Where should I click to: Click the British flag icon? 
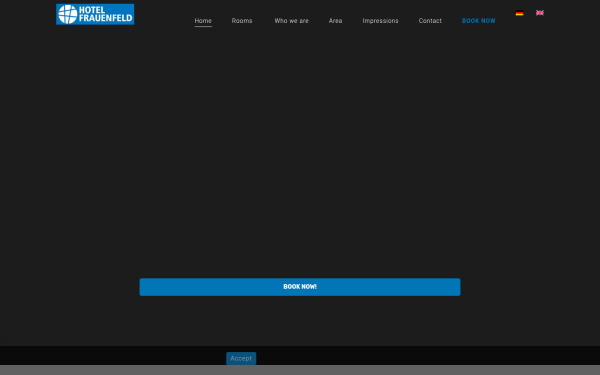[540, 13]
